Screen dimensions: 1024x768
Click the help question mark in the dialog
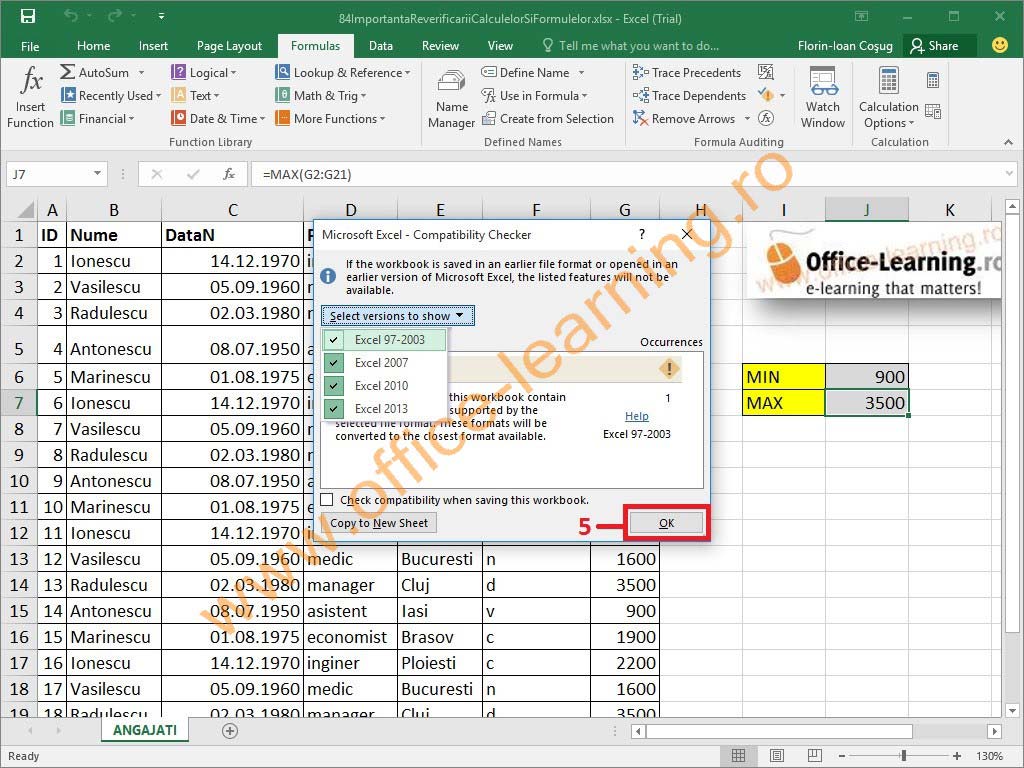[642, 234]
